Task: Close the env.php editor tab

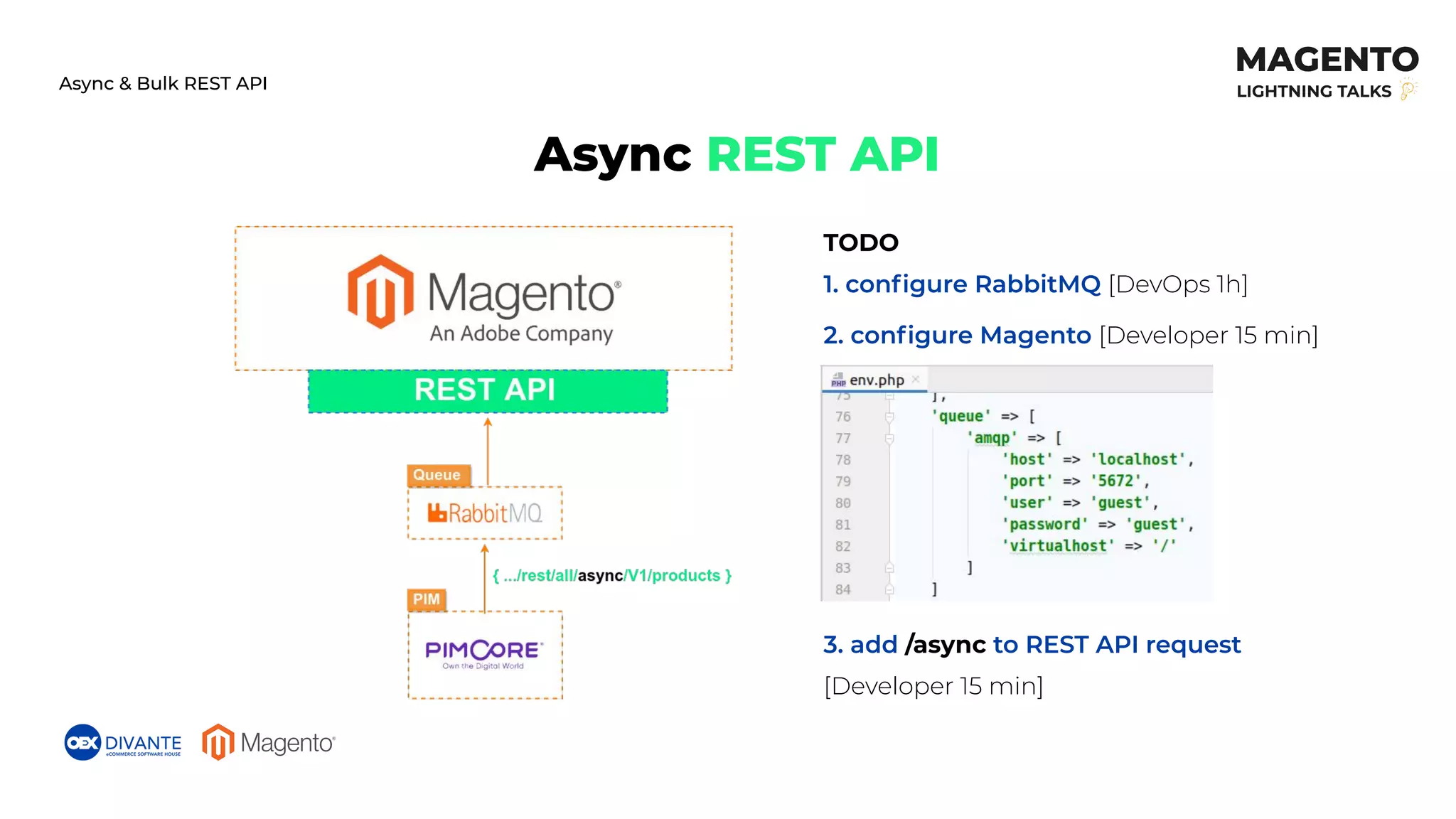Action: (916, 379)
